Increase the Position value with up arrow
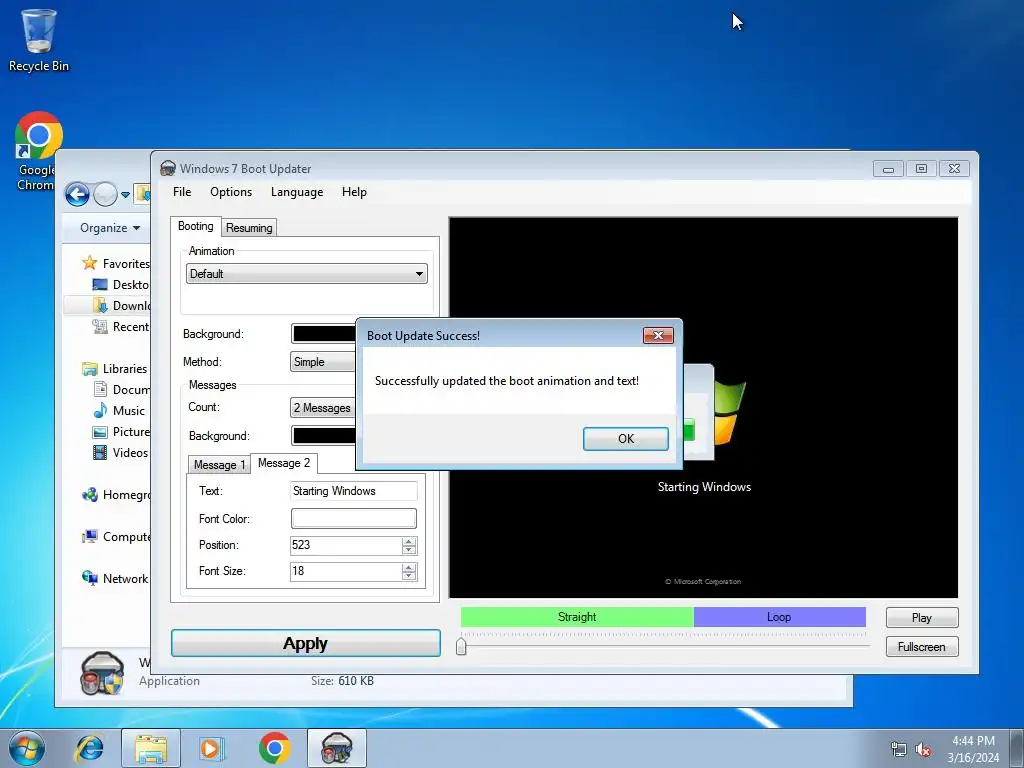The width and height of the screenshot is (1024, 768). [x=409, y=541]
